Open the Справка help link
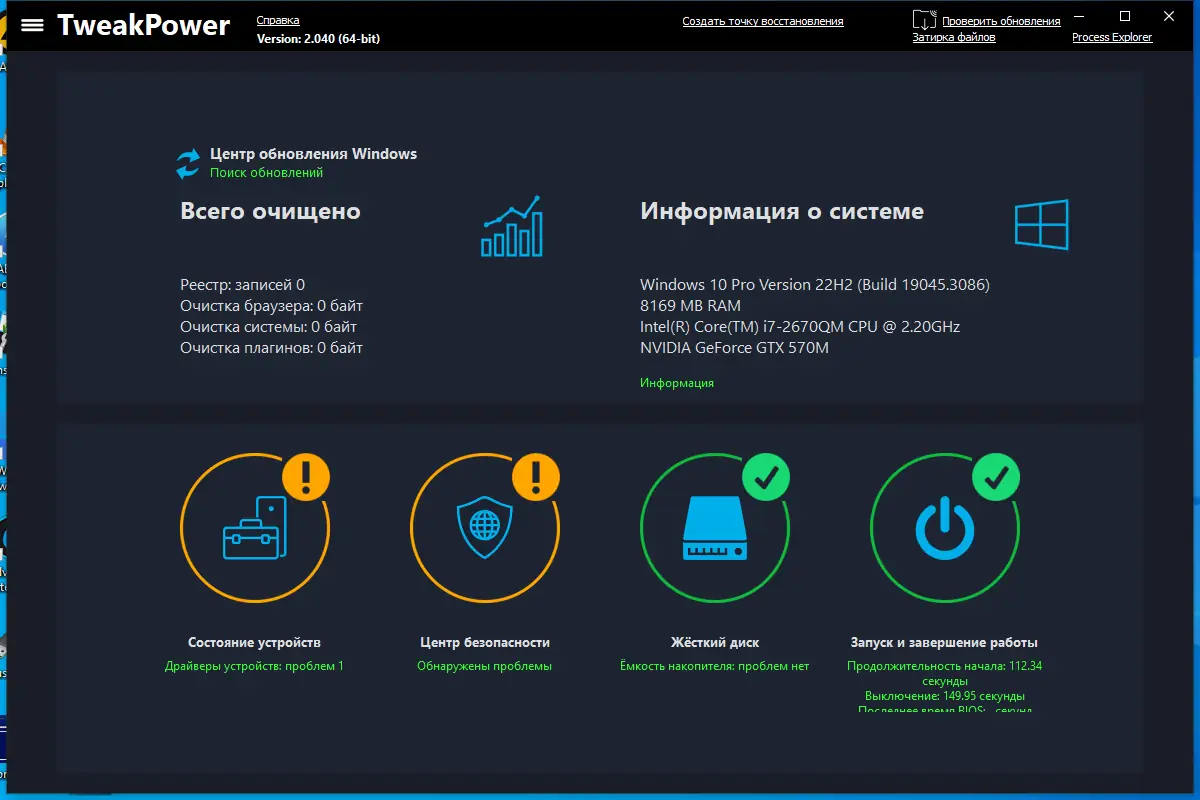Viewport: 1200px width, 800px height. click(278, 21)
